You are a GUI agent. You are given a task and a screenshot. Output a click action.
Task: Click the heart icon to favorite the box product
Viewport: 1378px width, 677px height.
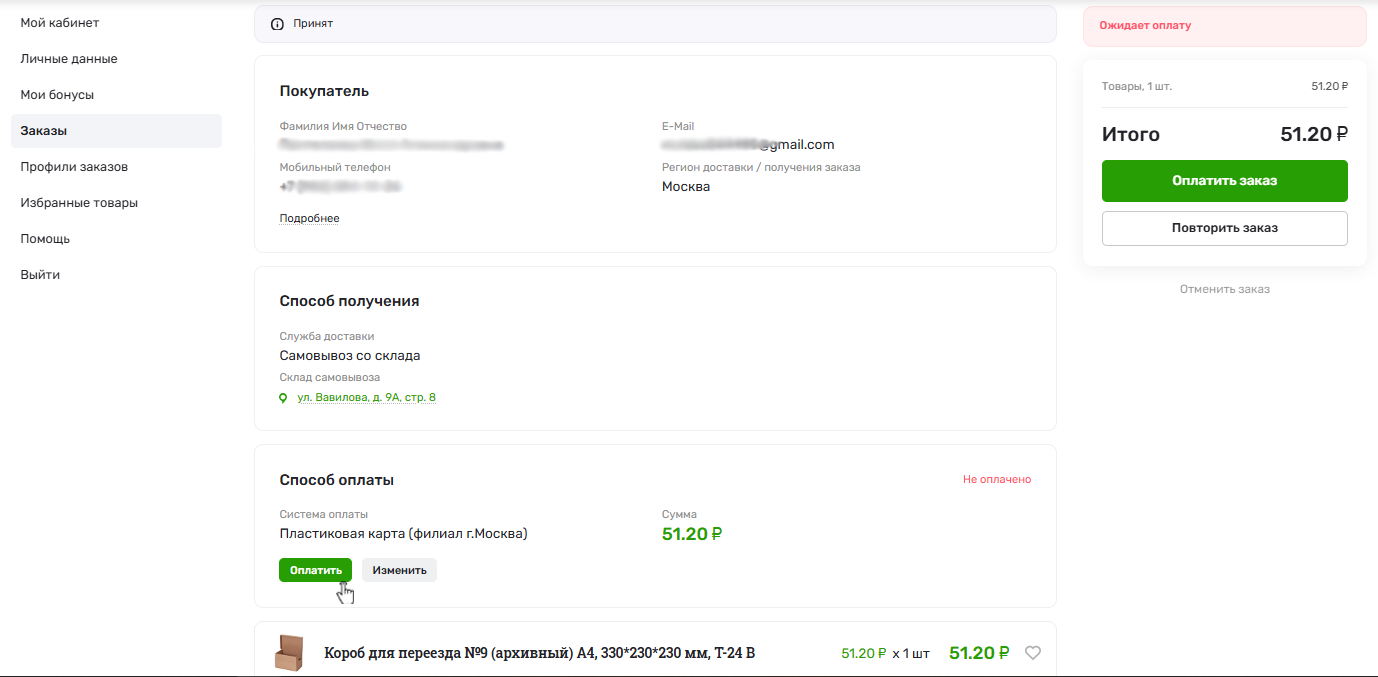[x=1033, y=652]
